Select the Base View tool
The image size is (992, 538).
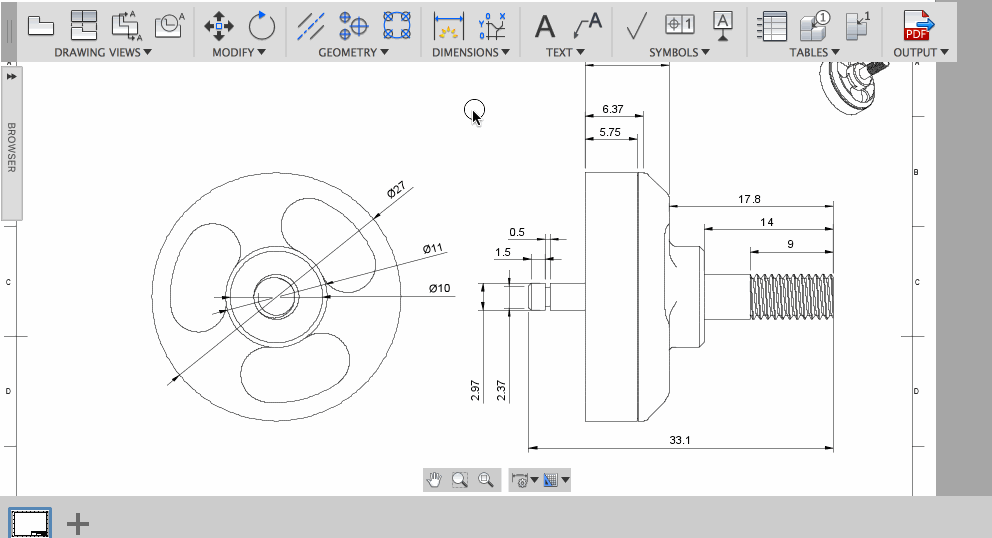(40, 25)
